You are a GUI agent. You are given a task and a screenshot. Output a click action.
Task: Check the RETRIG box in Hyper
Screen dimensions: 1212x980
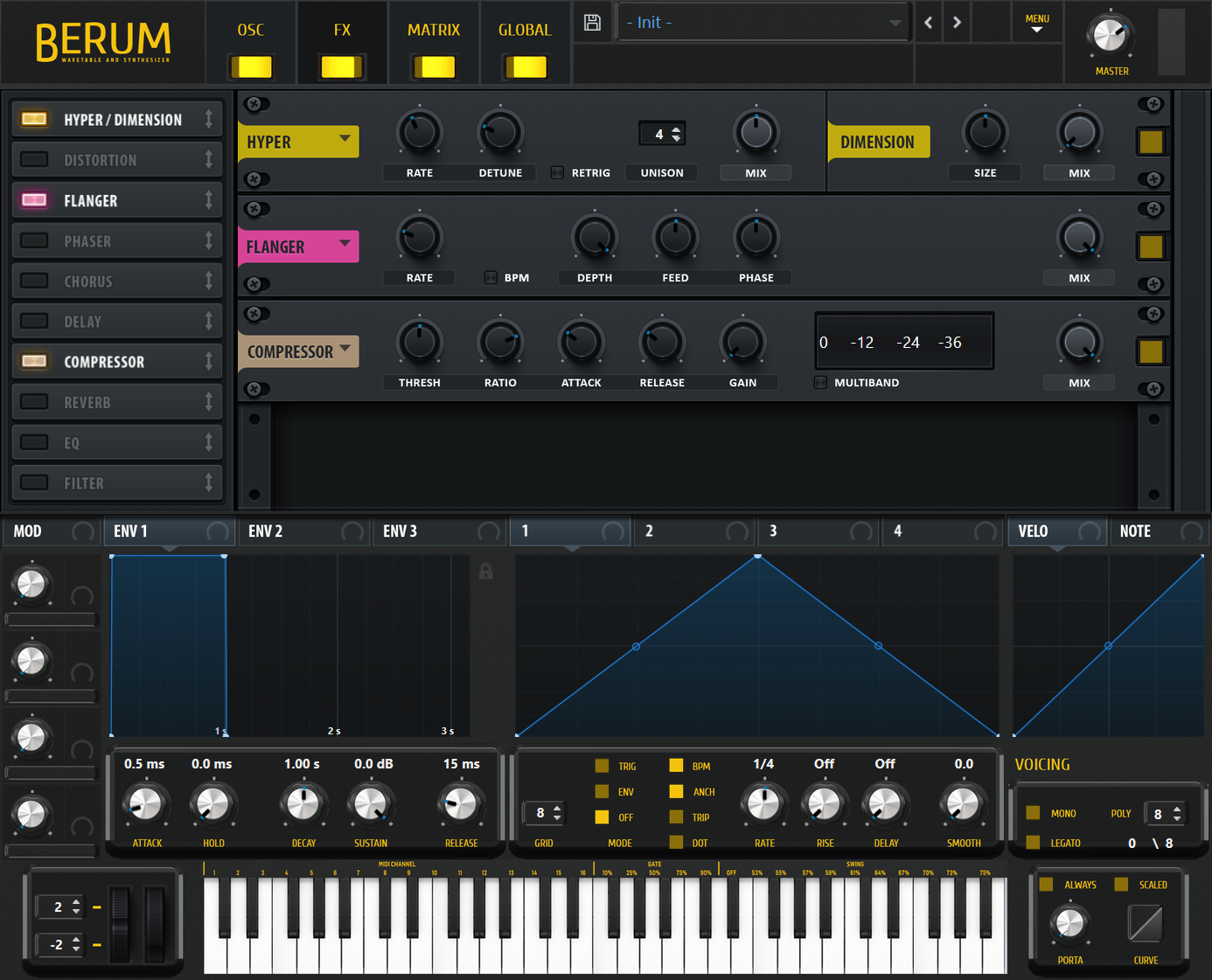pyautogui.click(x=557, y=172)
